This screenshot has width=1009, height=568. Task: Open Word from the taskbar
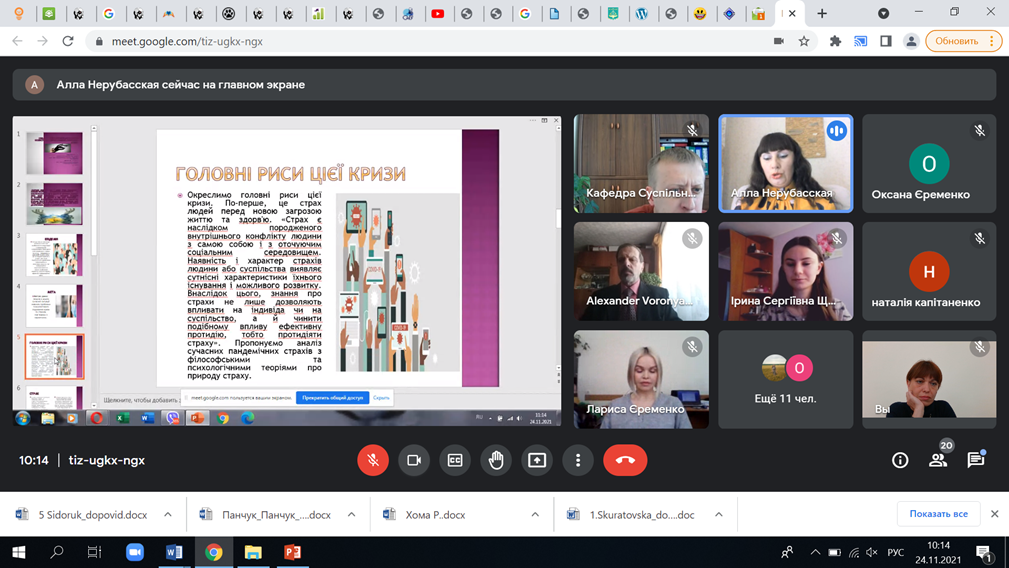click(x=174, y=552)
